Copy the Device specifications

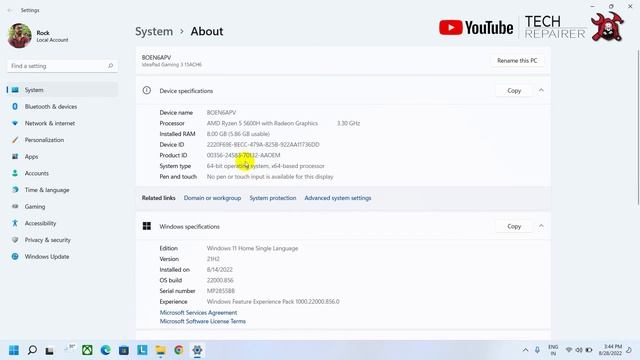click(514, 91)
